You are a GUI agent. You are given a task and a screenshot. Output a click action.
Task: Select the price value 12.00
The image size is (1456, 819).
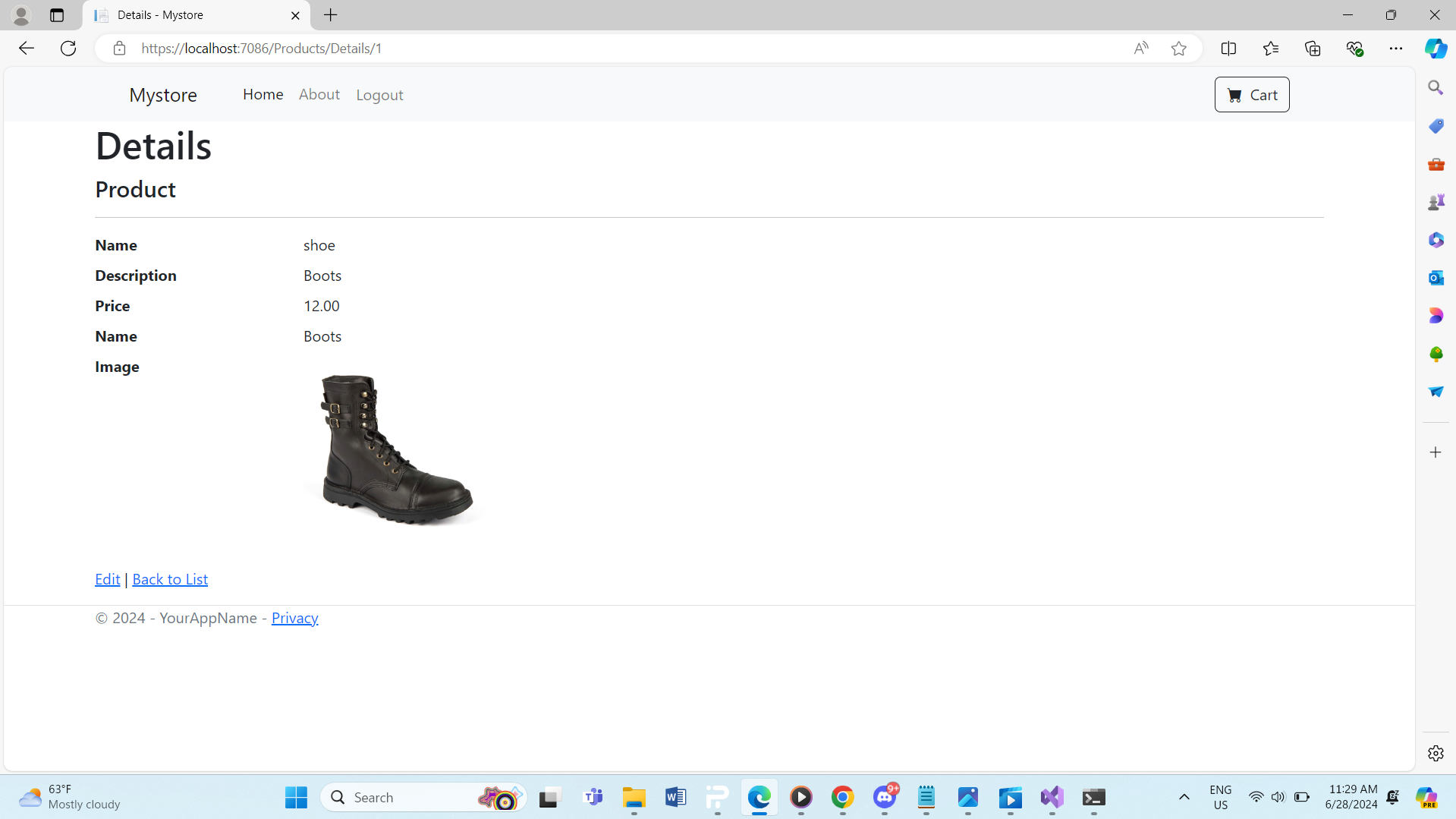pos(322,306)
